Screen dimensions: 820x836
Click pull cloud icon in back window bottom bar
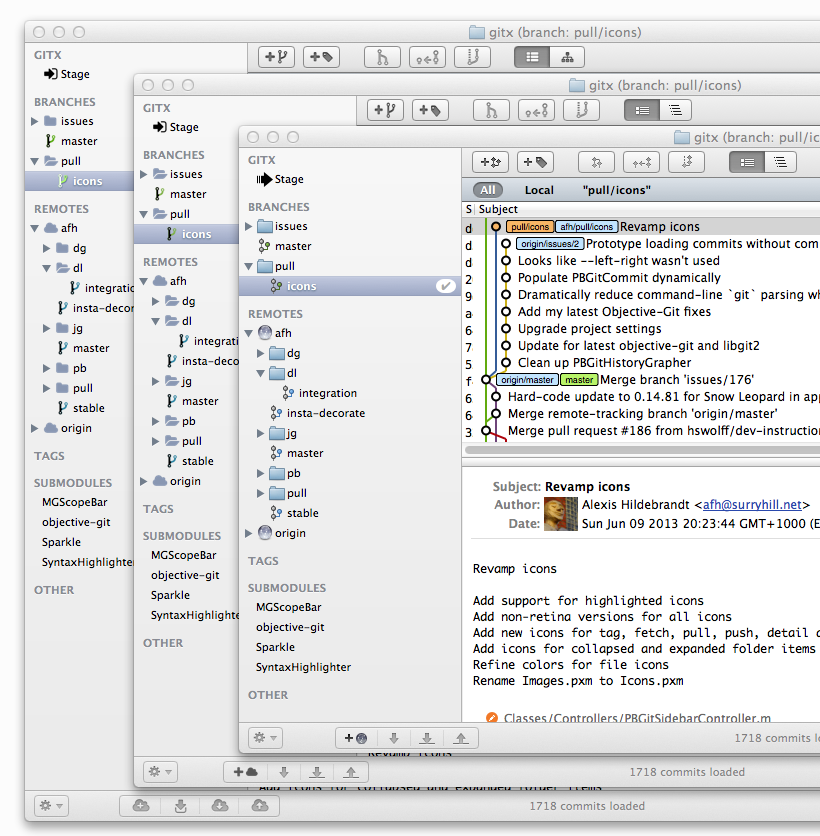(220, 806)
